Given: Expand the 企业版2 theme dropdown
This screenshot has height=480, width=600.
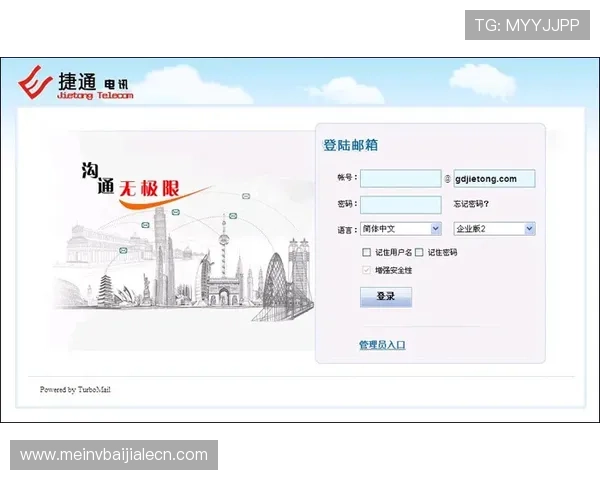Looking at the screenshot, I should point(494,229).
